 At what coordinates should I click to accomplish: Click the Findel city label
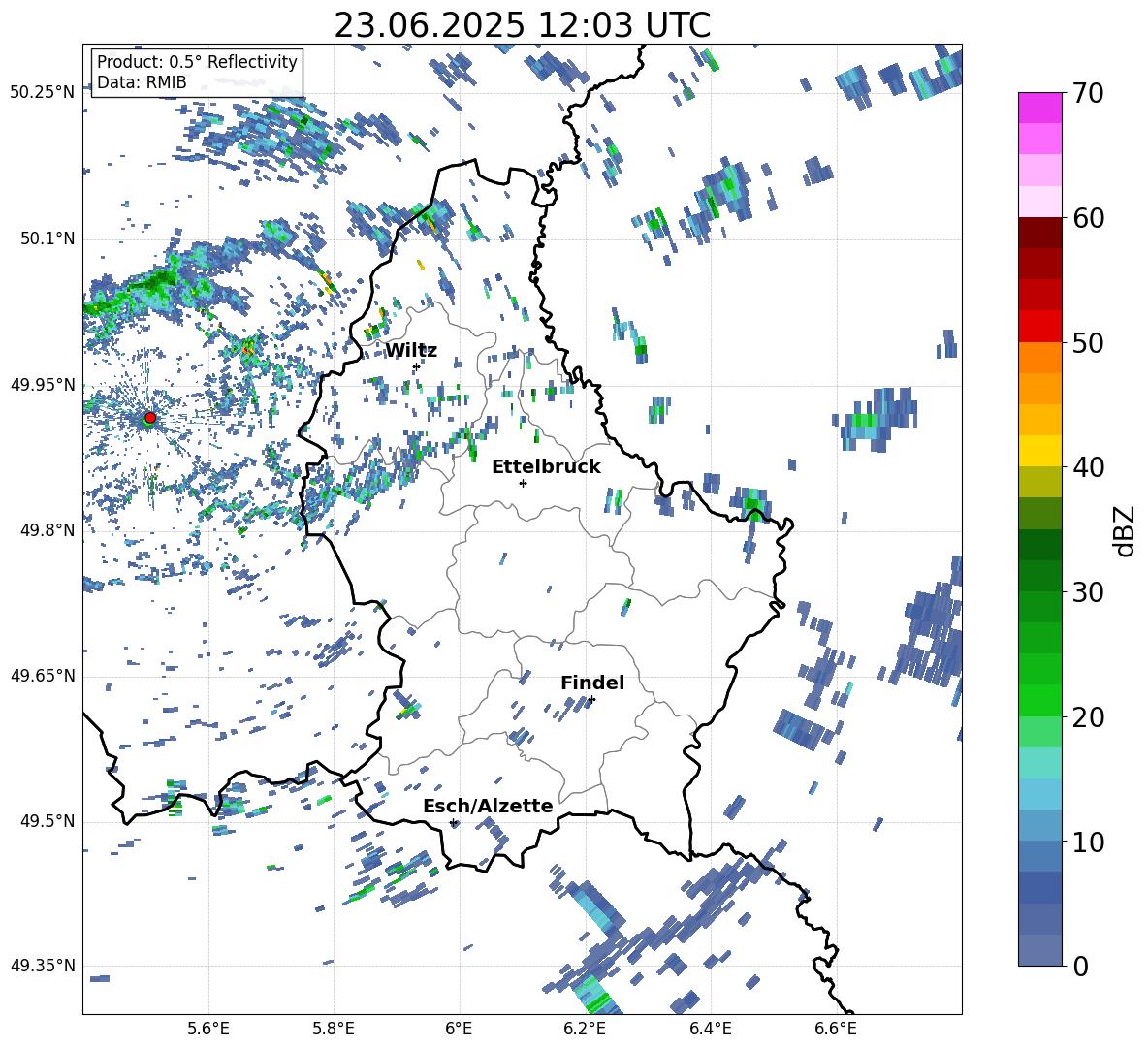(x=592, y=683)
